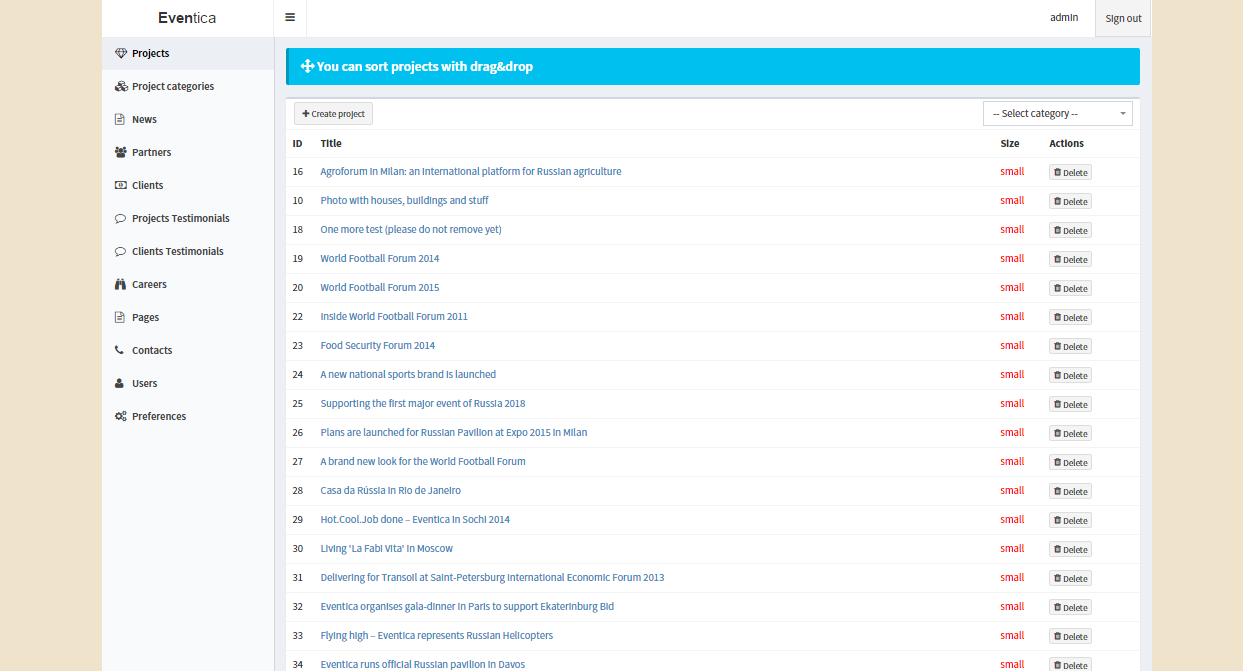Open World Football Forum 2014 project
The image size is (1243, 671).
point(379,259)
